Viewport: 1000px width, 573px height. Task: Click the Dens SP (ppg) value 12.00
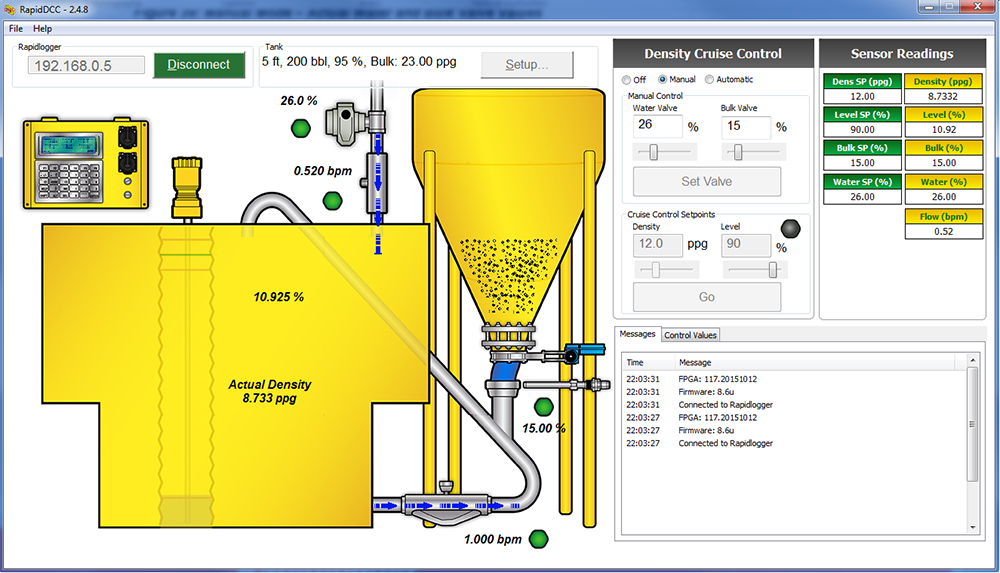click(x=862, y=96)
